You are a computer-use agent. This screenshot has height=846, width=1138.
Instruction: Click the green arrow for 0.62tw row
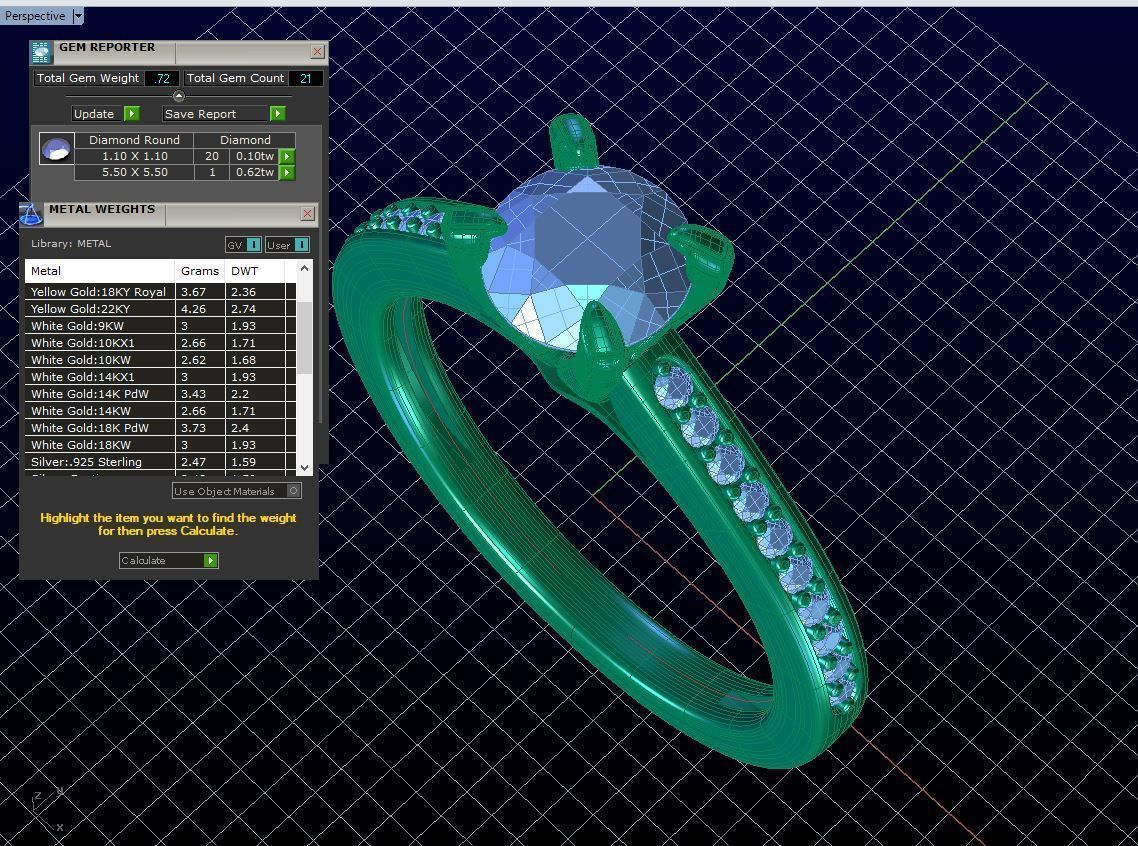pyautogui.click(x=287, y=173)
